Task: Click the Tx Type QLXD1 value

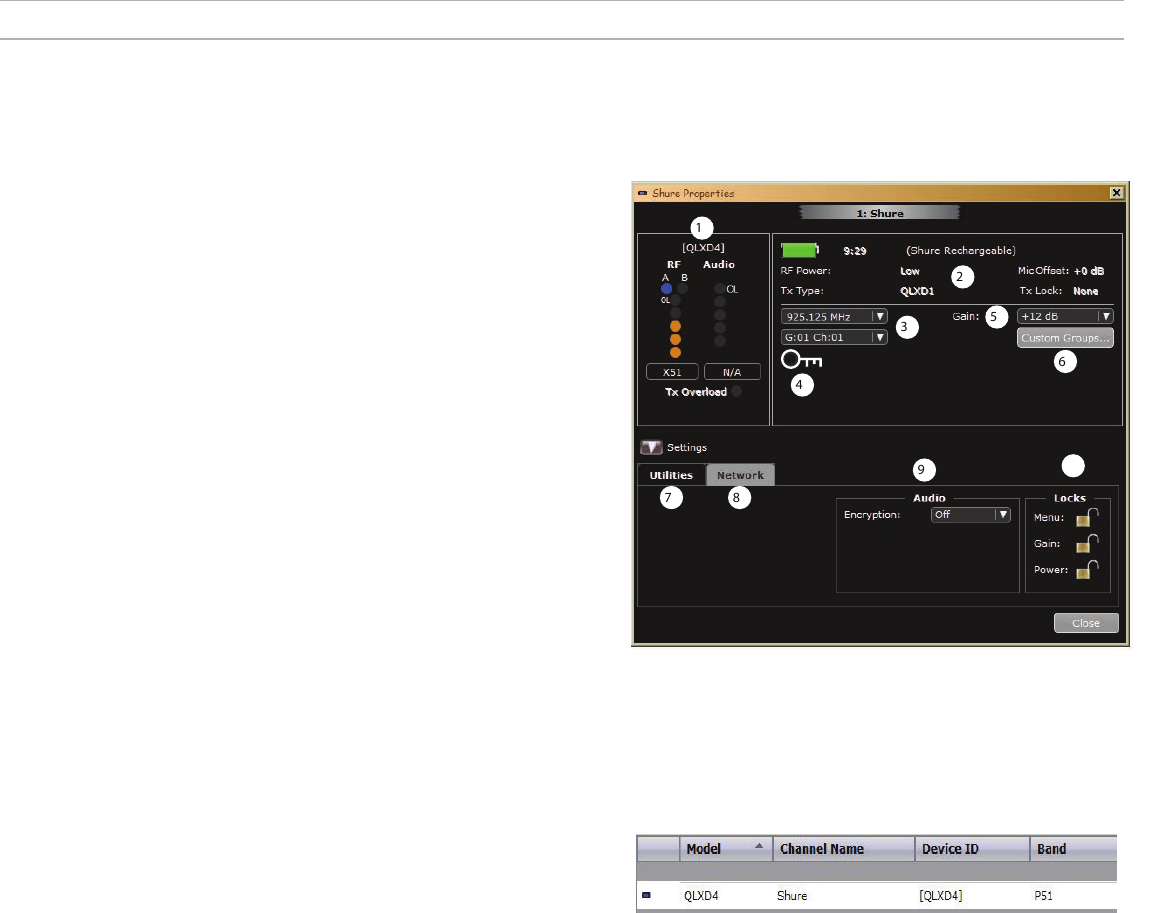Action: pyautogui.click(x=917, y=291)
